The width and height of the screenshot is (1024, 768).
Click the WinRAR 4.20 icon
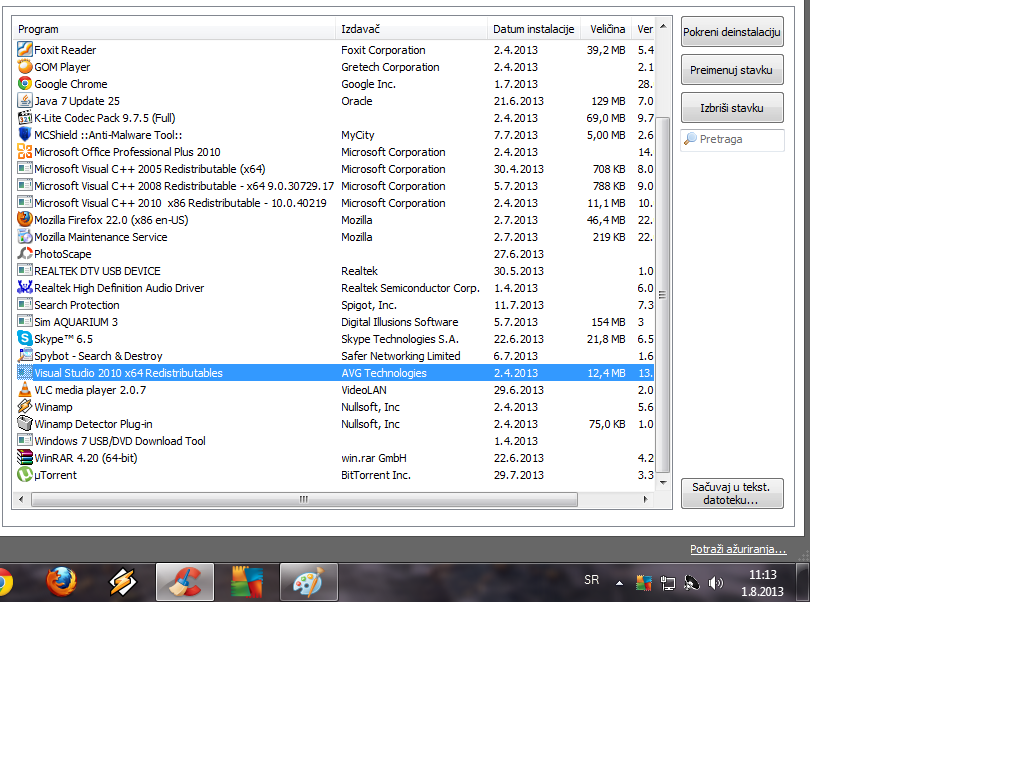click(x=25, y=457)
